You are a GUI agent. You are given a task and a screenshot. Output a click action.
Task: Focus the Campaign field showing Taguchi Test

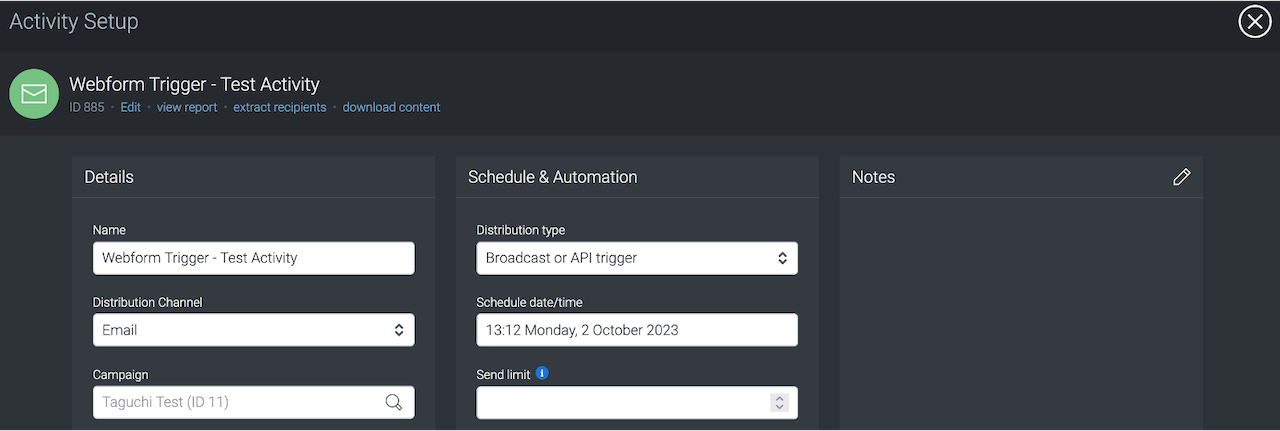[235, 402]
